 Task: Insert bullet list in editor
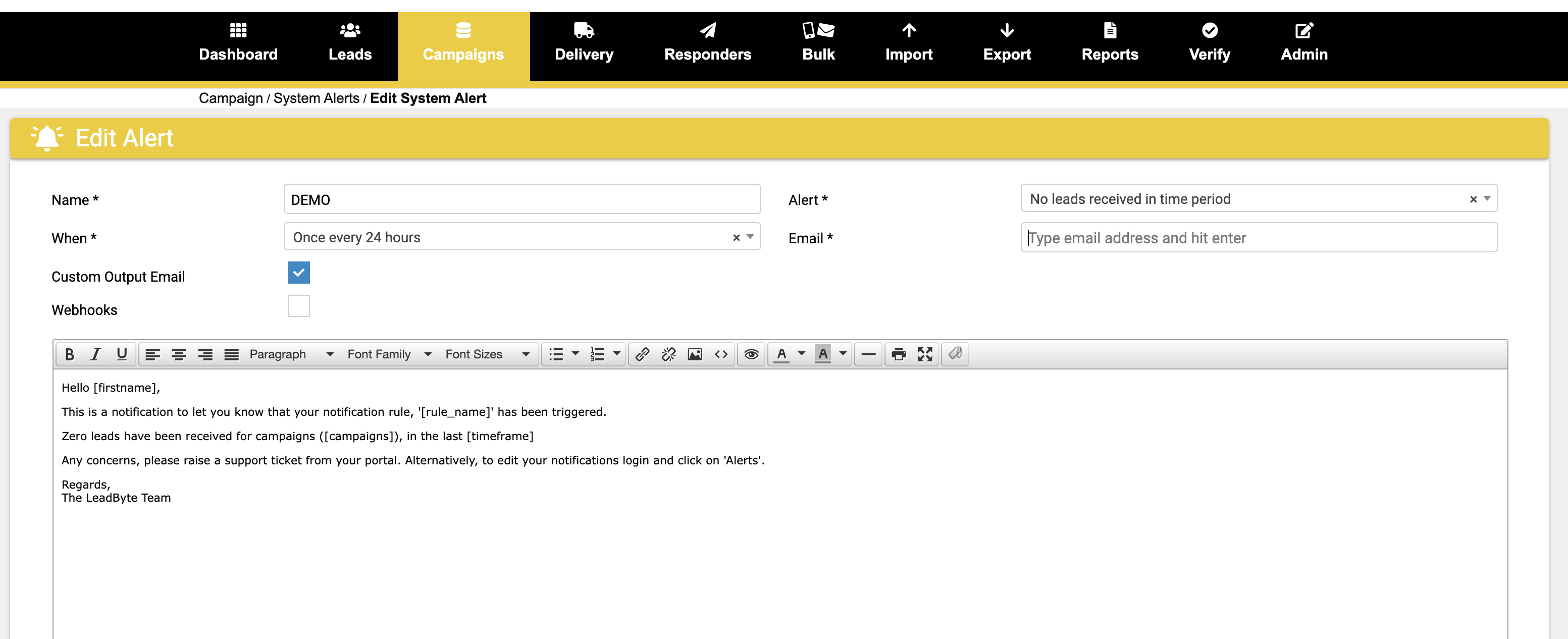[556, 354]
